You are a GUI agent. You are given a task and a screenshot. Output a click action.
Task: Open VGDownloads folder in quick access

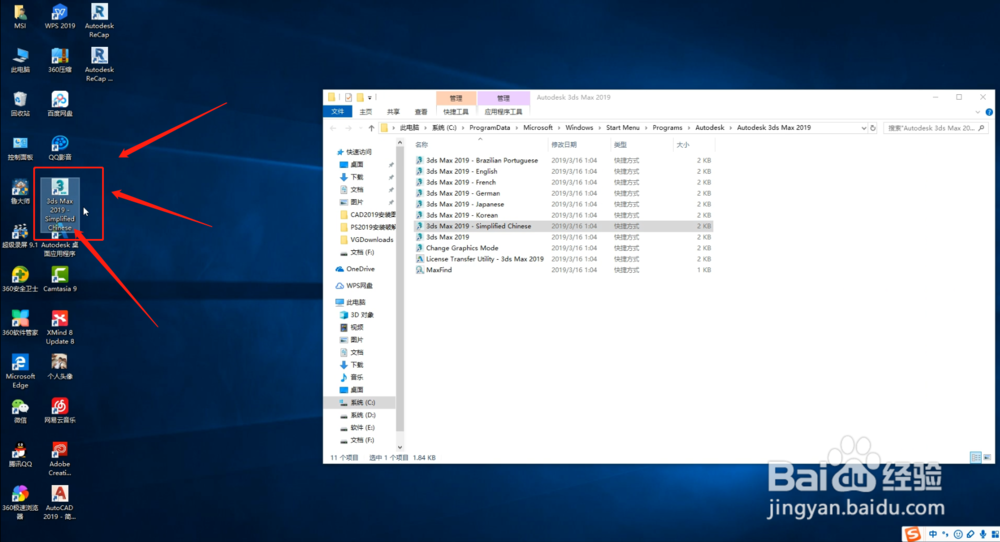point(371,240)
